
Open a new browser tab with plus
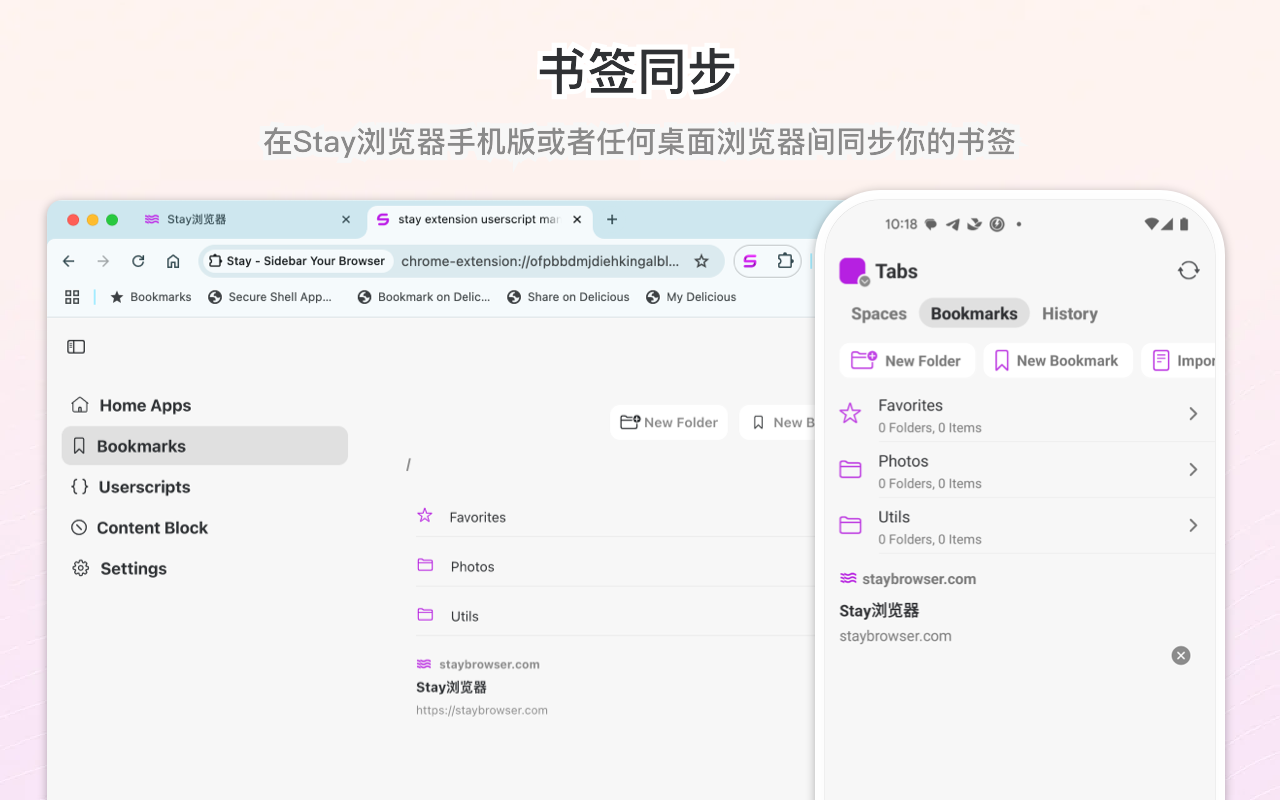[612, 220]
